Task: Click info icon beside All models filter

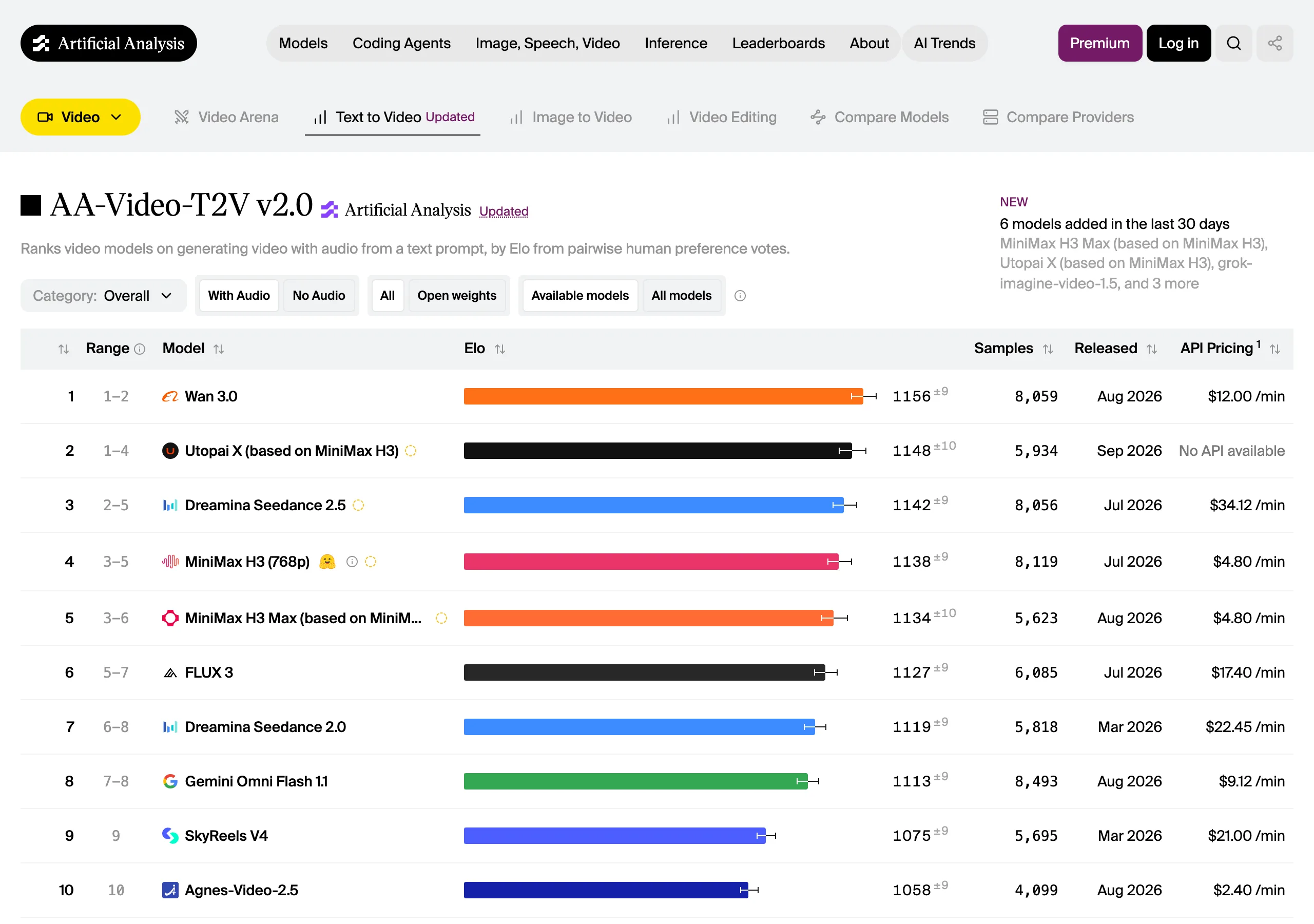Action: (740, 295)
